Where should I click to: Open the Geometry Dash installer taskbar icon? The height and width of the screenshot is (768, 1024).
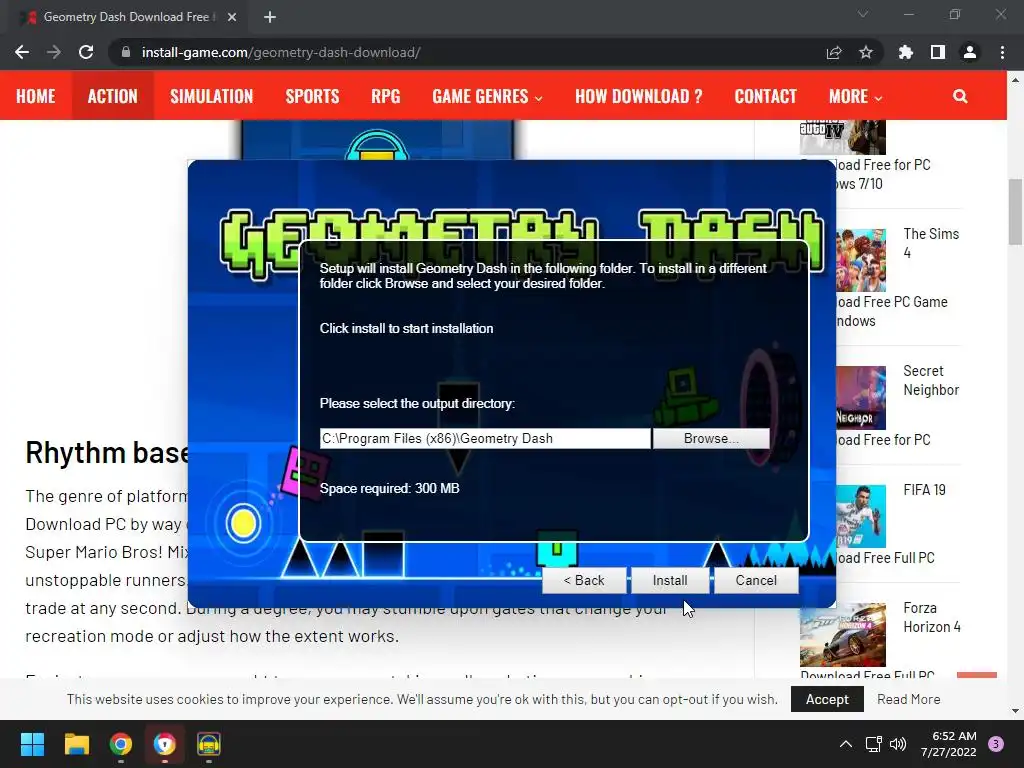click(x=209, y=744)
